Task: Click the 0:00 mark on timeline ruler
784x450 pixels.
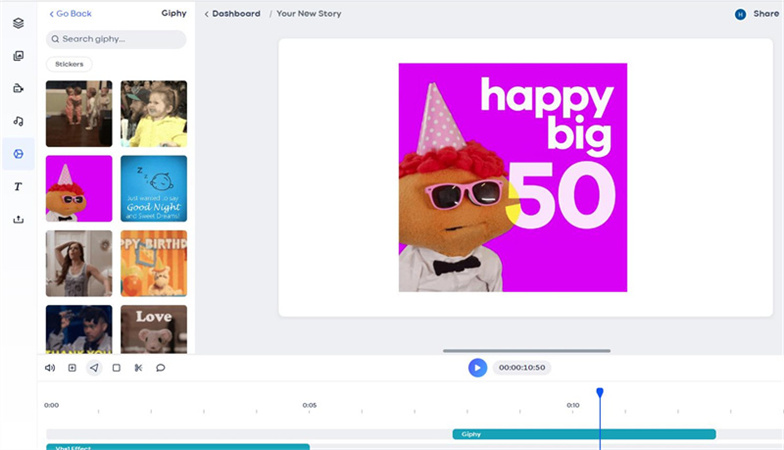Action: (52, 405)
